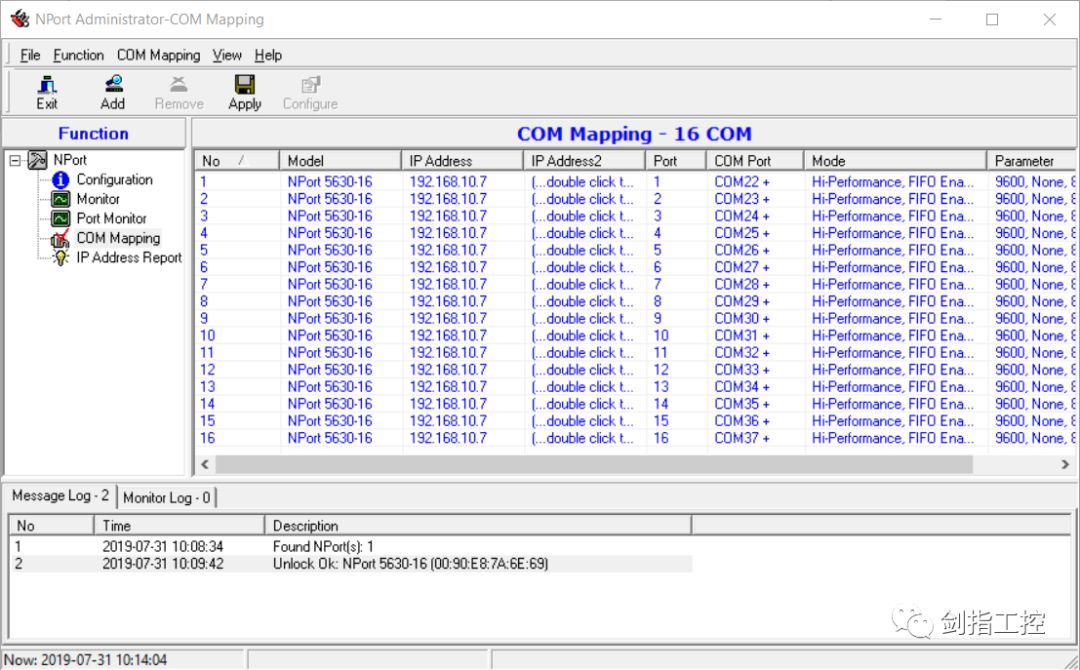Sort by the COM Port column header
The image size is (1080, 670).
tap(755, 160)
